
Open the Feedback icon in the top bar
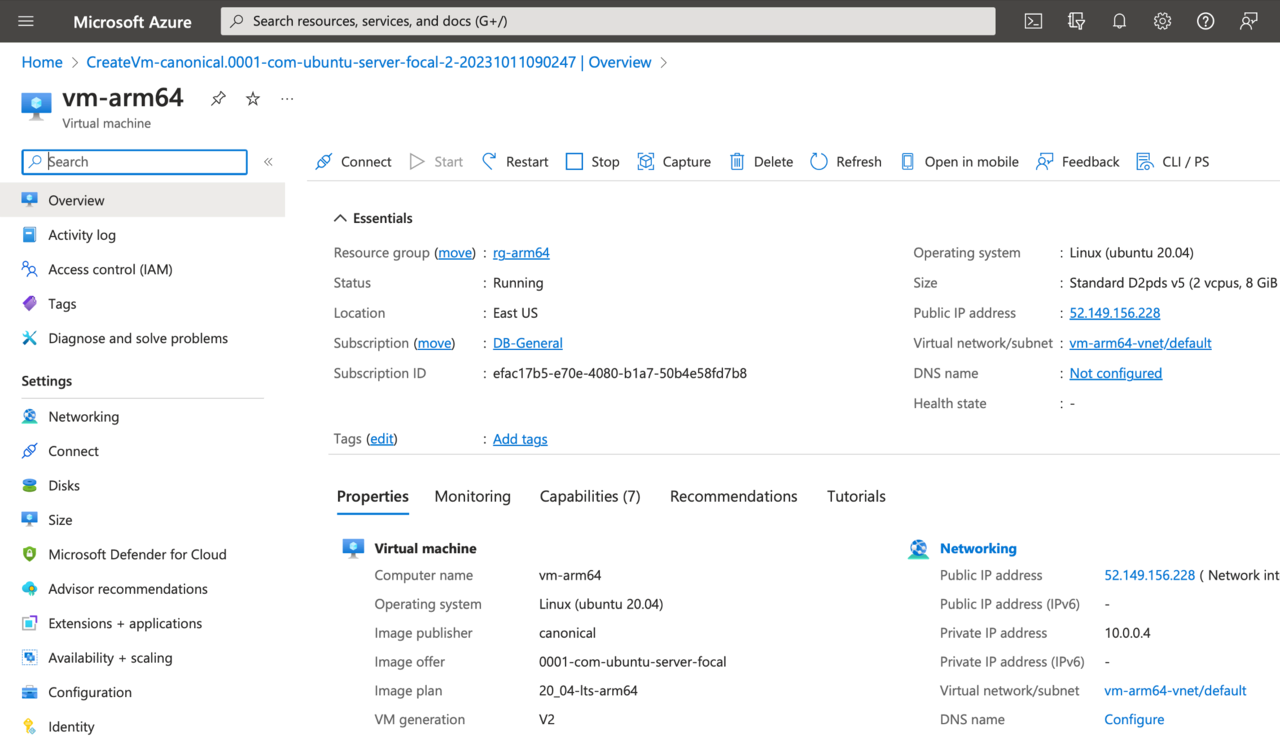coord(1248,21)
